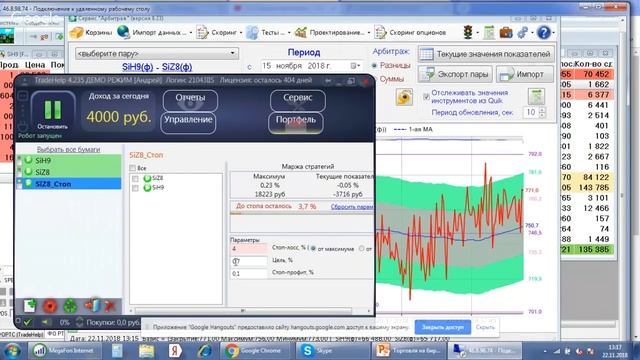This screenshot has width=640, height=360.
Task: Click the Экспорт пары button
Action: coord(455,74)
